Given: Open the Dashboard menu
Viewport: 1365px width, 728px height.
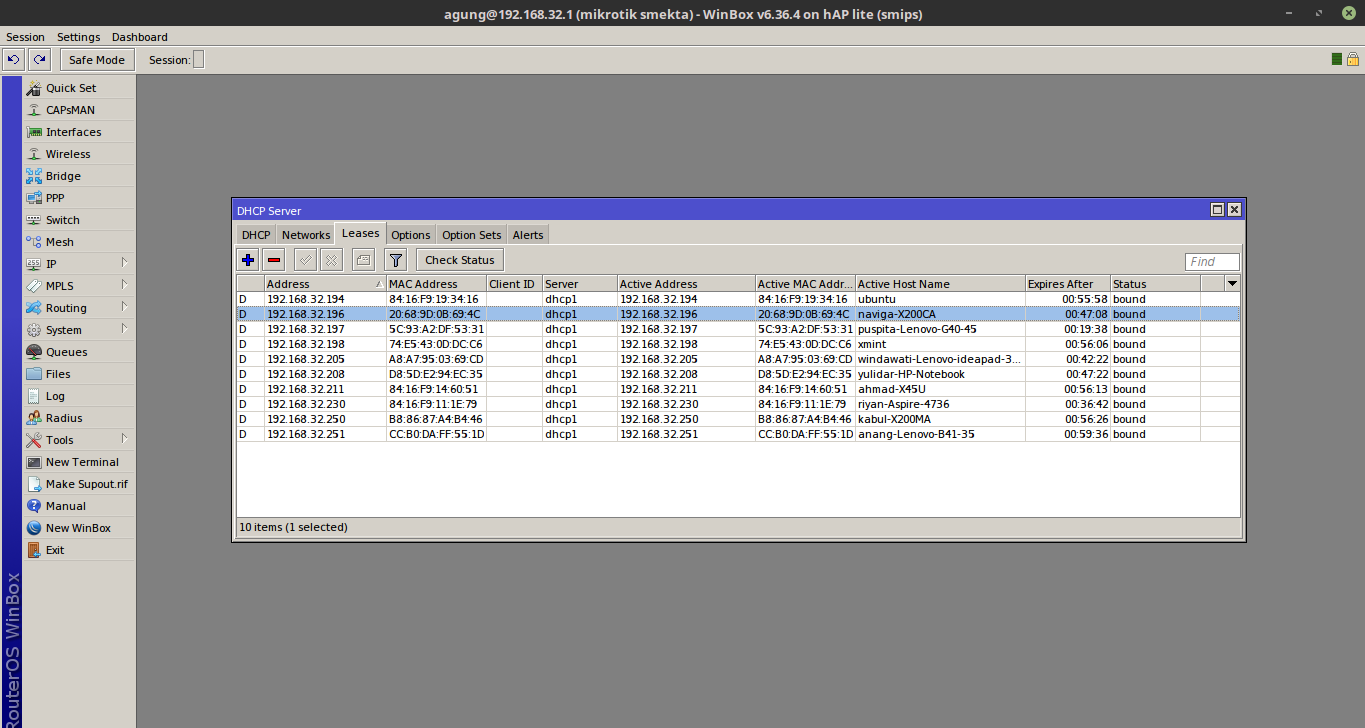Looking at the screenshot, I should (x=140, y=37).
